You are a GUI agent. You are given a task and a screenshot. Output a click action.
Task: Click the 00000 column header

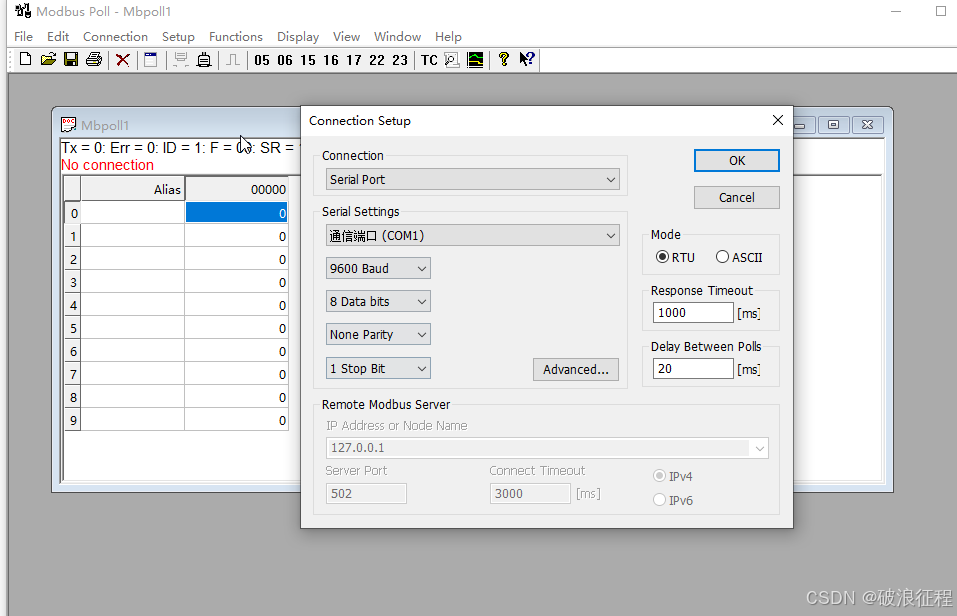click(x=236, y=189)
